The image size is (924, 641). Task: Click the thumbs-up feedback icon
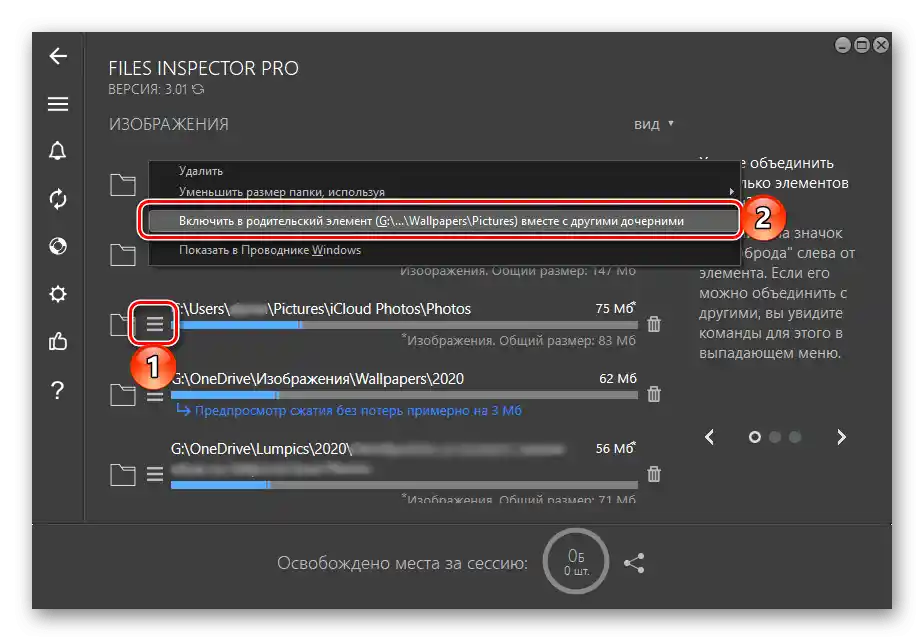(58, 341)
